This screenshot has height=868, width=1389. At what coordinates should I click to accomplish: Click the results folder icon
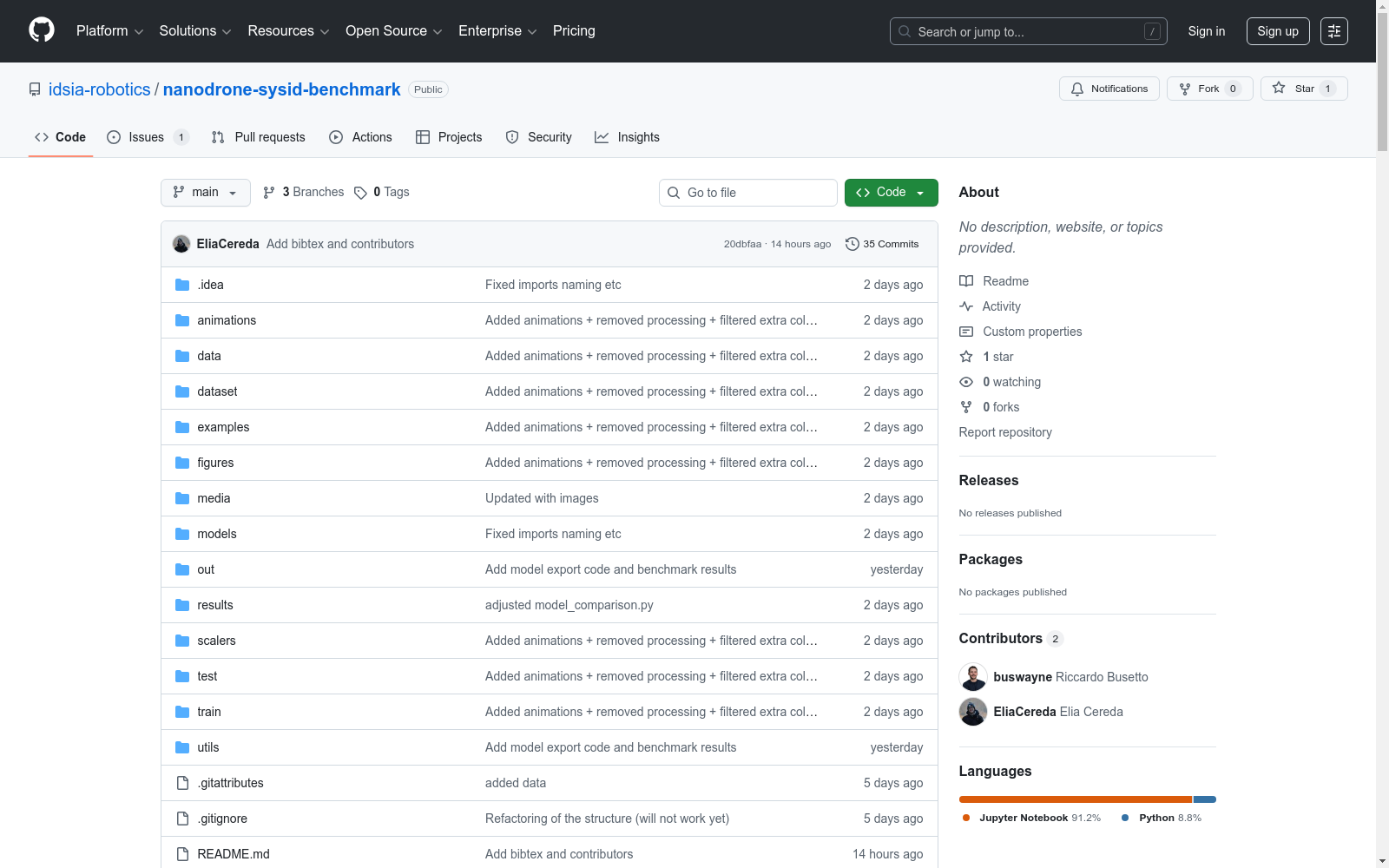click(x=182, y=605)
